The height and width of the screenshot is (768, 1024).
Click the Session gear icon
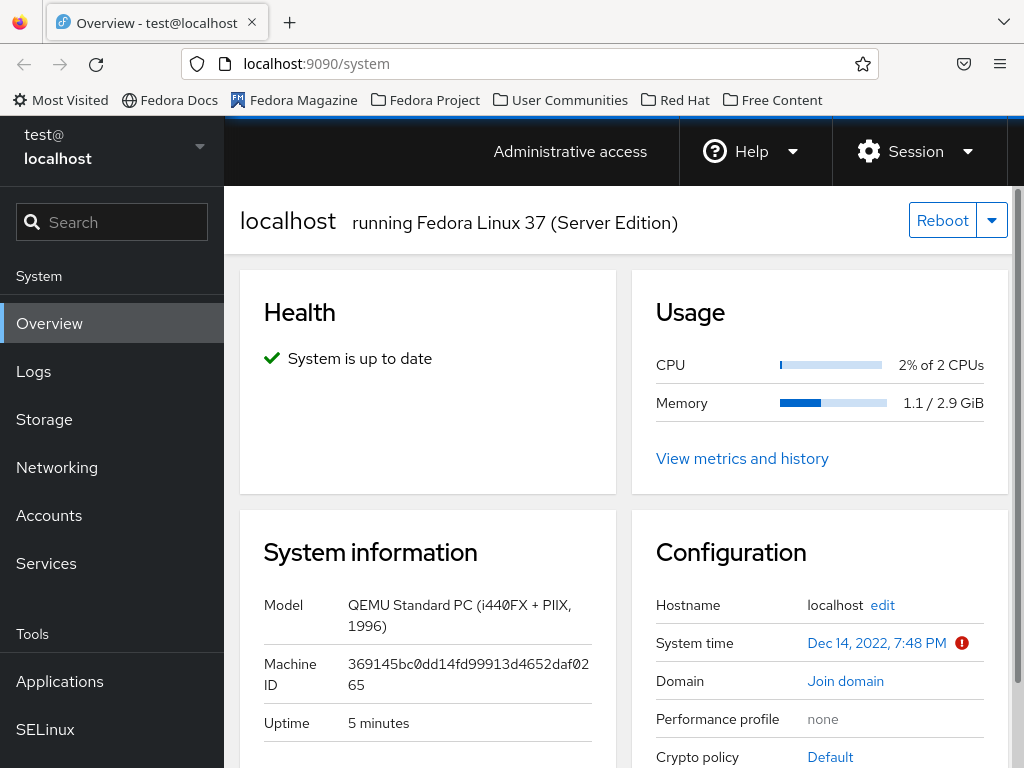[x=869, y=152]
